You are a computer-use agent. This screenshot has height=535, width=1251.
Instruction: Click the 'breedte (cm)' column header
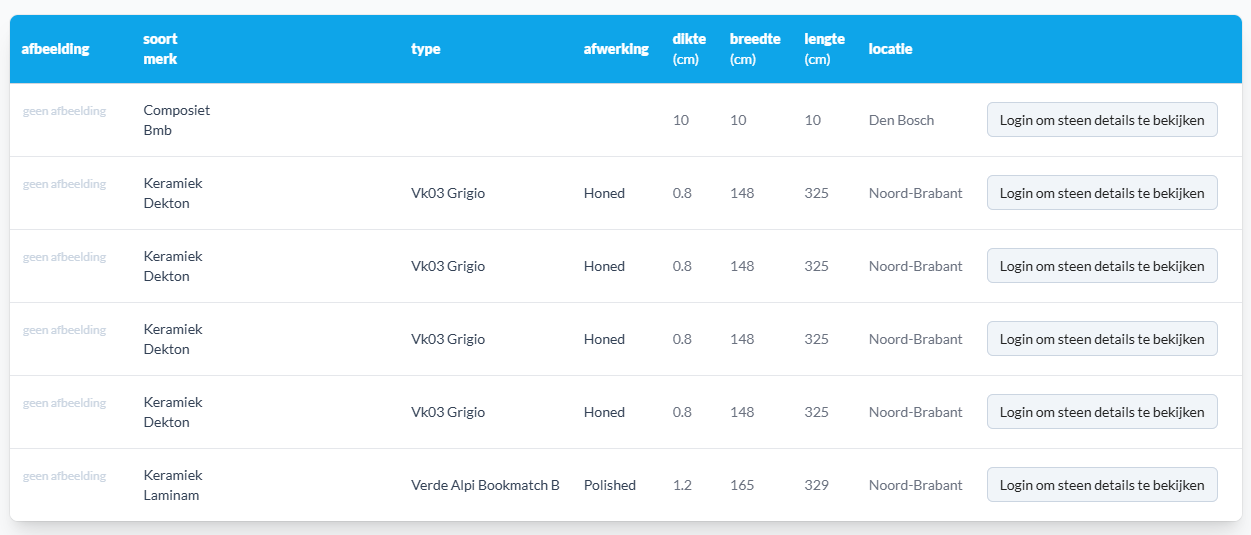click(755, 49)
